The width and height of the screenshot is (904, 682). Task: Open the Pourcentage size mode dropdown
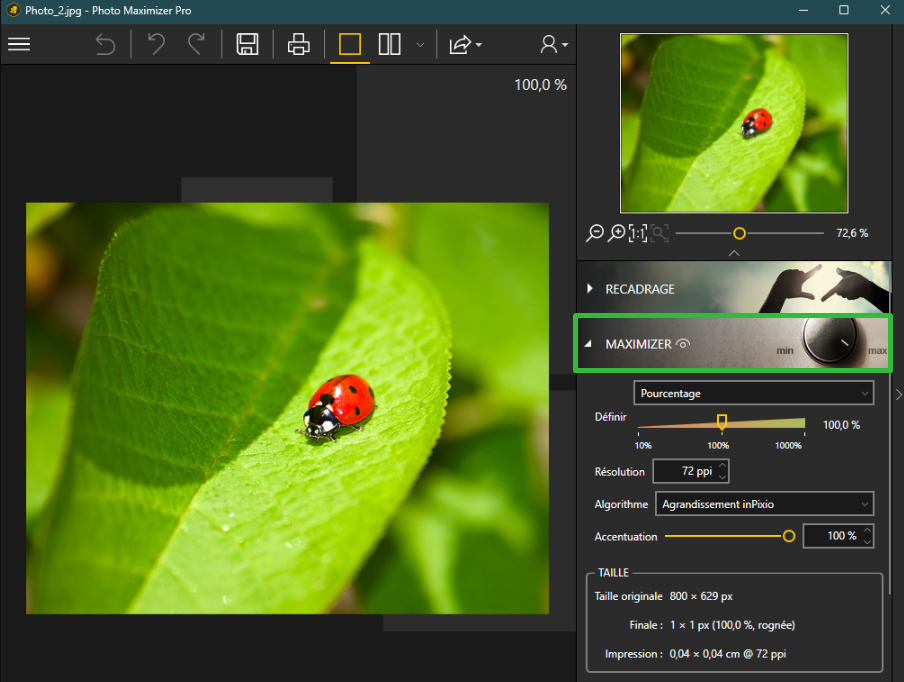[x=754, y=393]
